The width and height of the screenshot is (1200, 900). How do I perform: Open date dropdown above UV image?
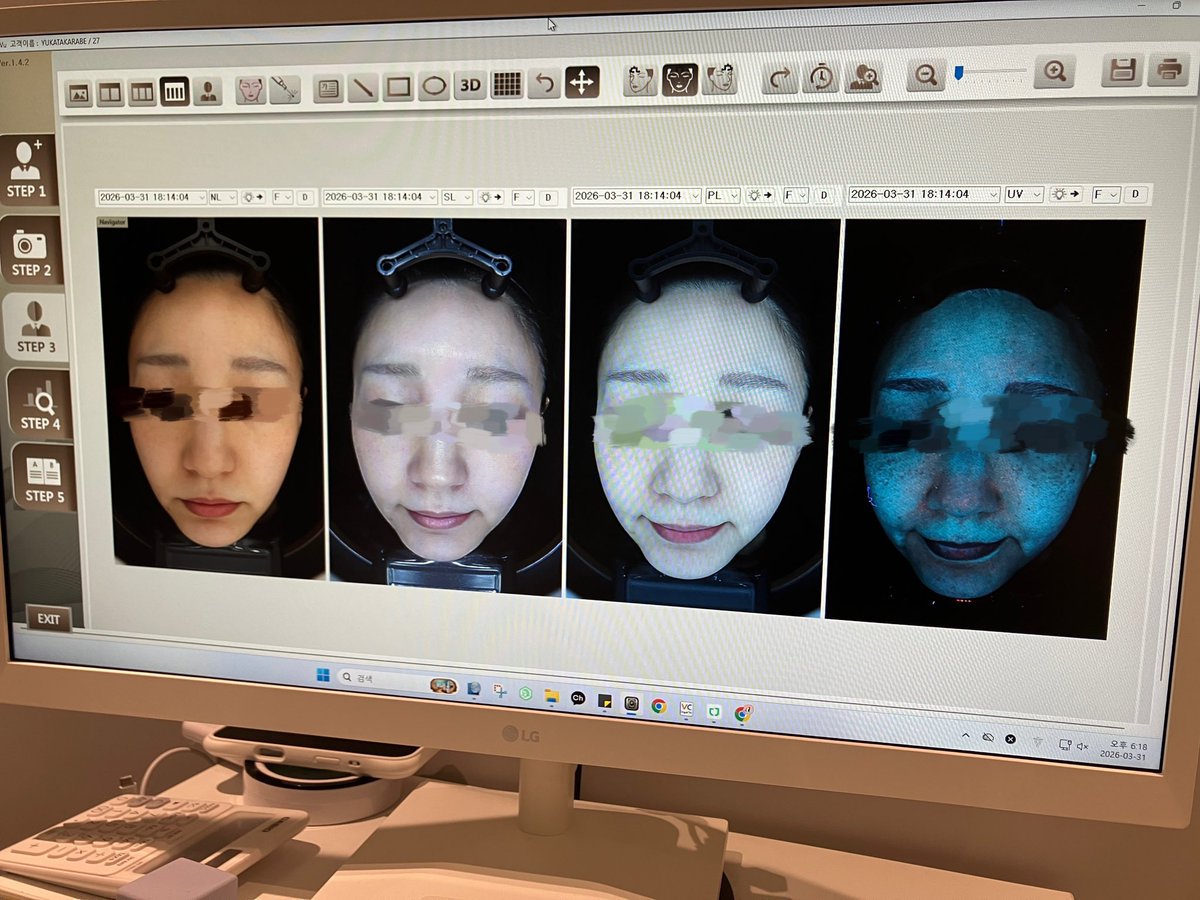[924, 194]
